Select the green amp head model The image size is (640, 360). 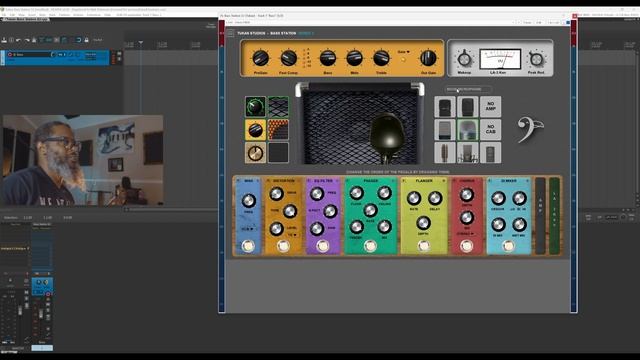tap(256, 107)
